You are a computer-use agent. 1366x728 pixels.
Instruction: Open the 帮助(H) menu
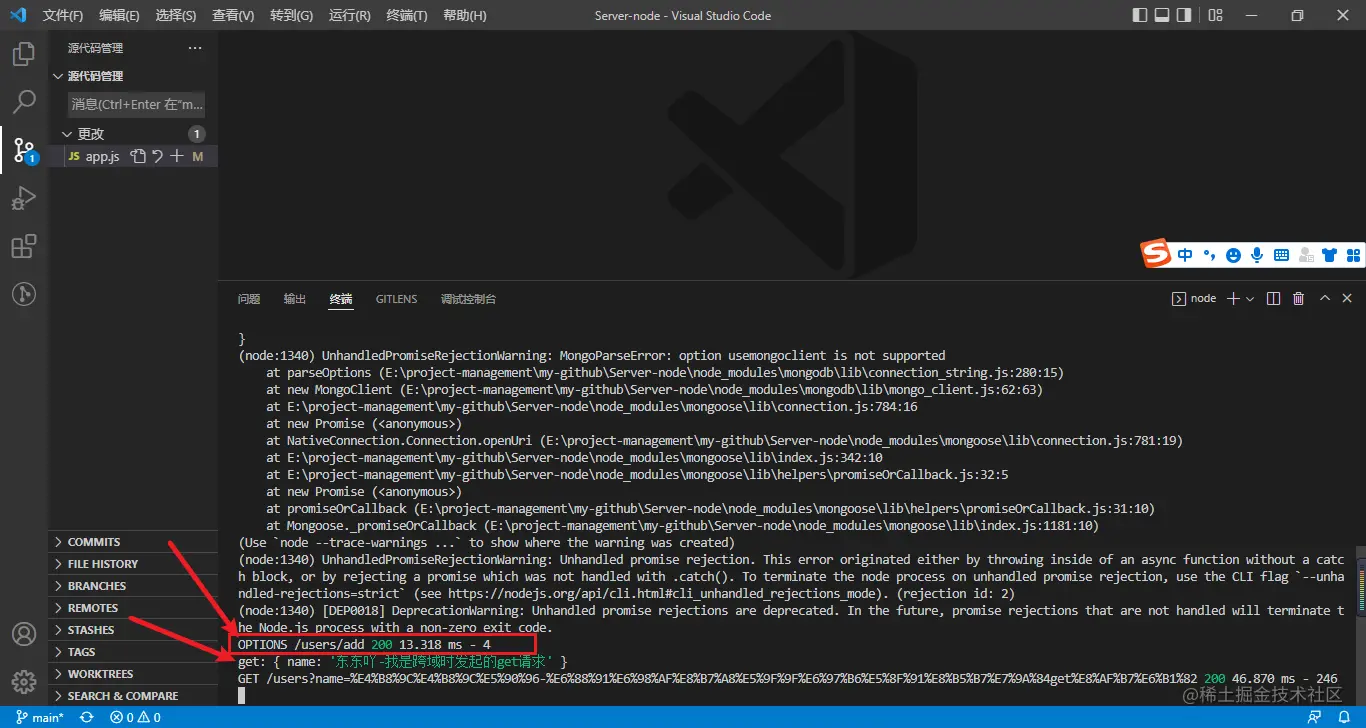point(464,15)
